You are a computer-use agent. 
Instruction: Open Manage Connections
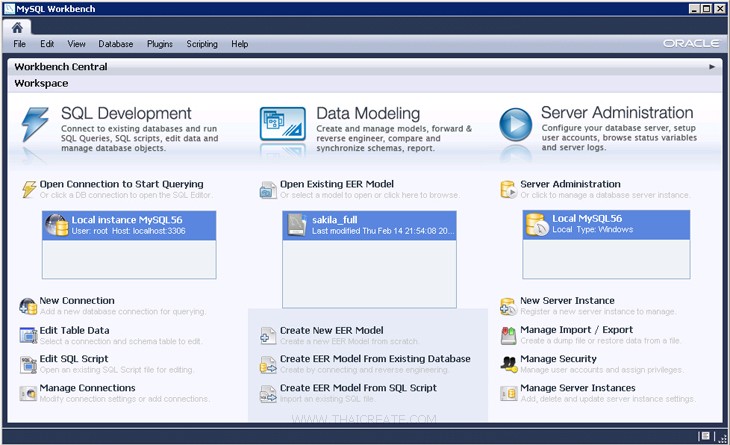point(88,388)
